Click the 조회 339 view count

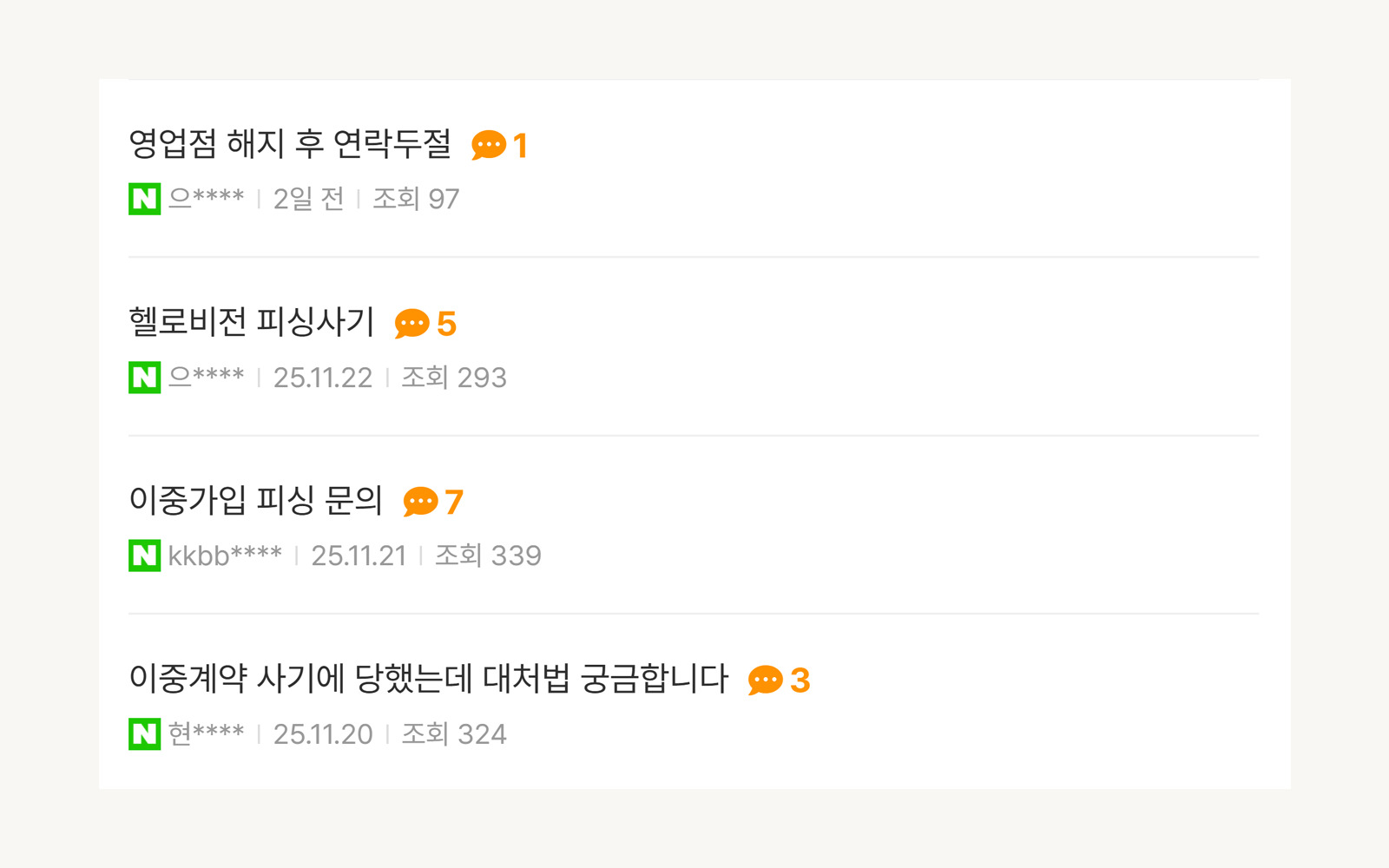pos(488,556)
